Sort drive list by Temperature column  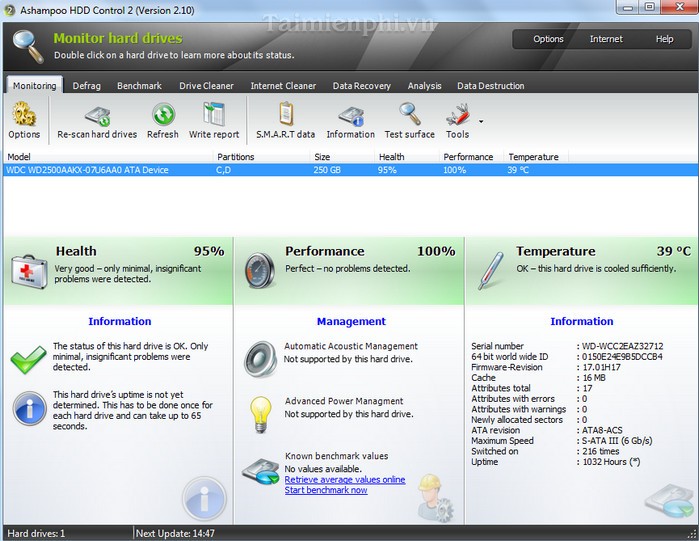point(533,157)
